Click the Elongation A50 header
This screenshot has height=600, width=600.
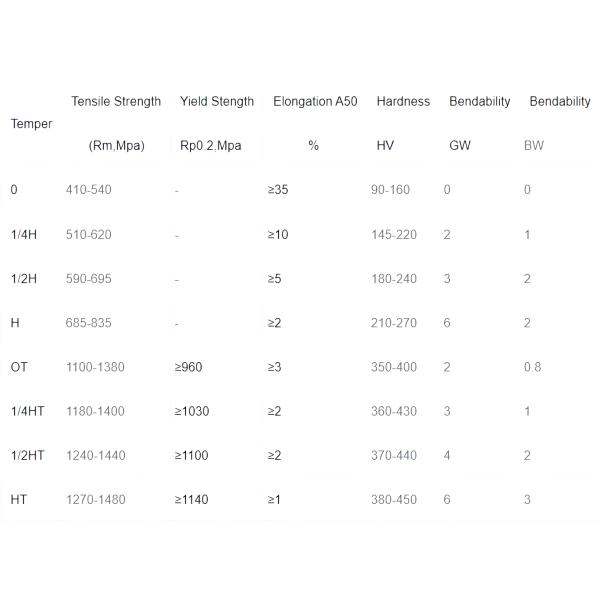click(315, 101)
